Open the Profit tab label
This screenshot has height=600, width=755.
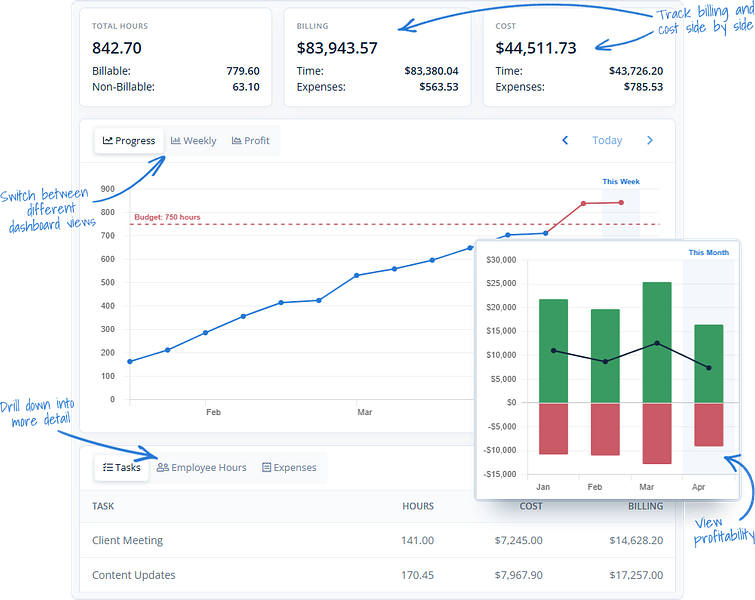tap(257, 141)
